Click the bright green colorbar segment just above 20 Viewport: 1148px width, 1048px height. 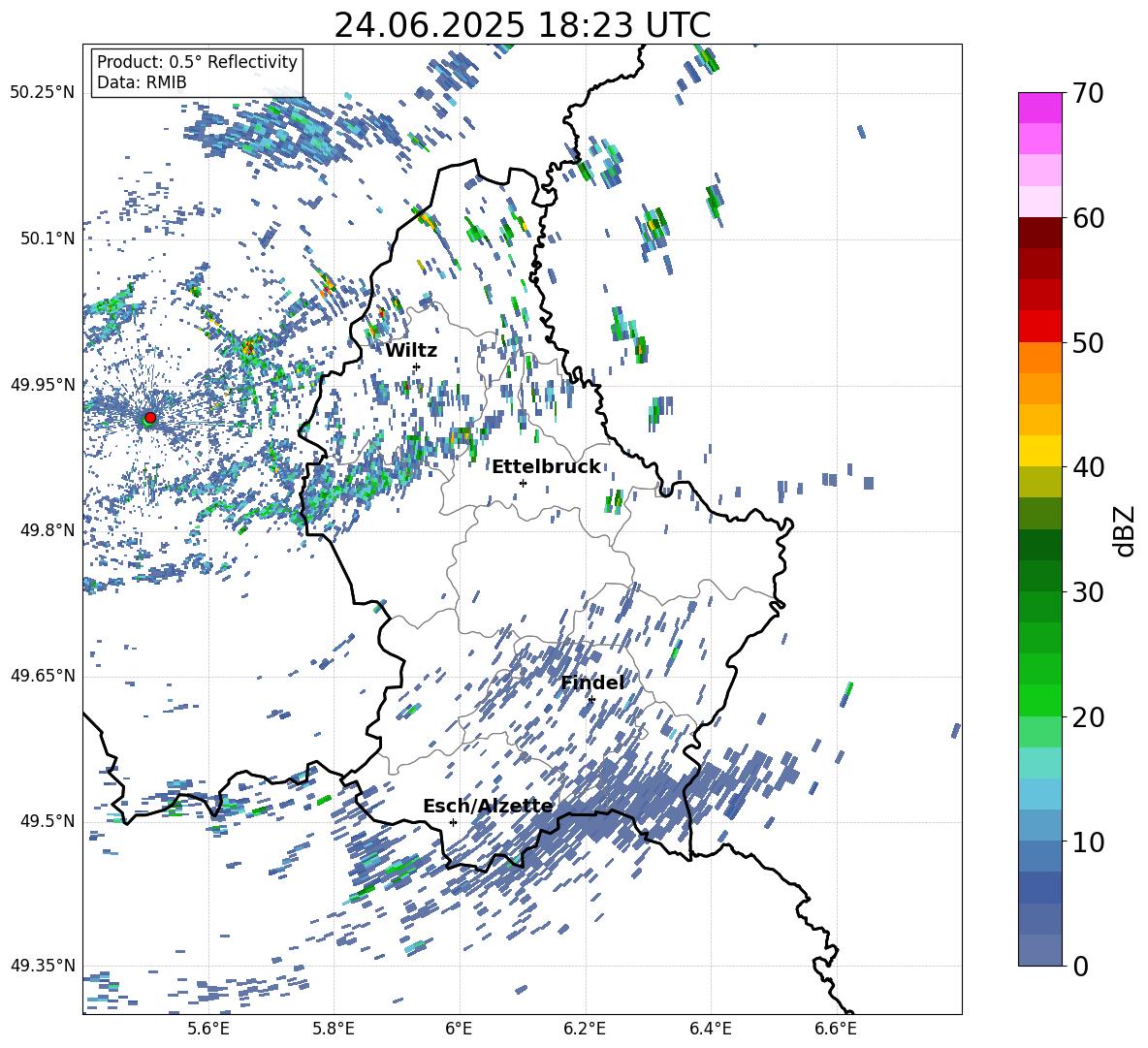1039,700
